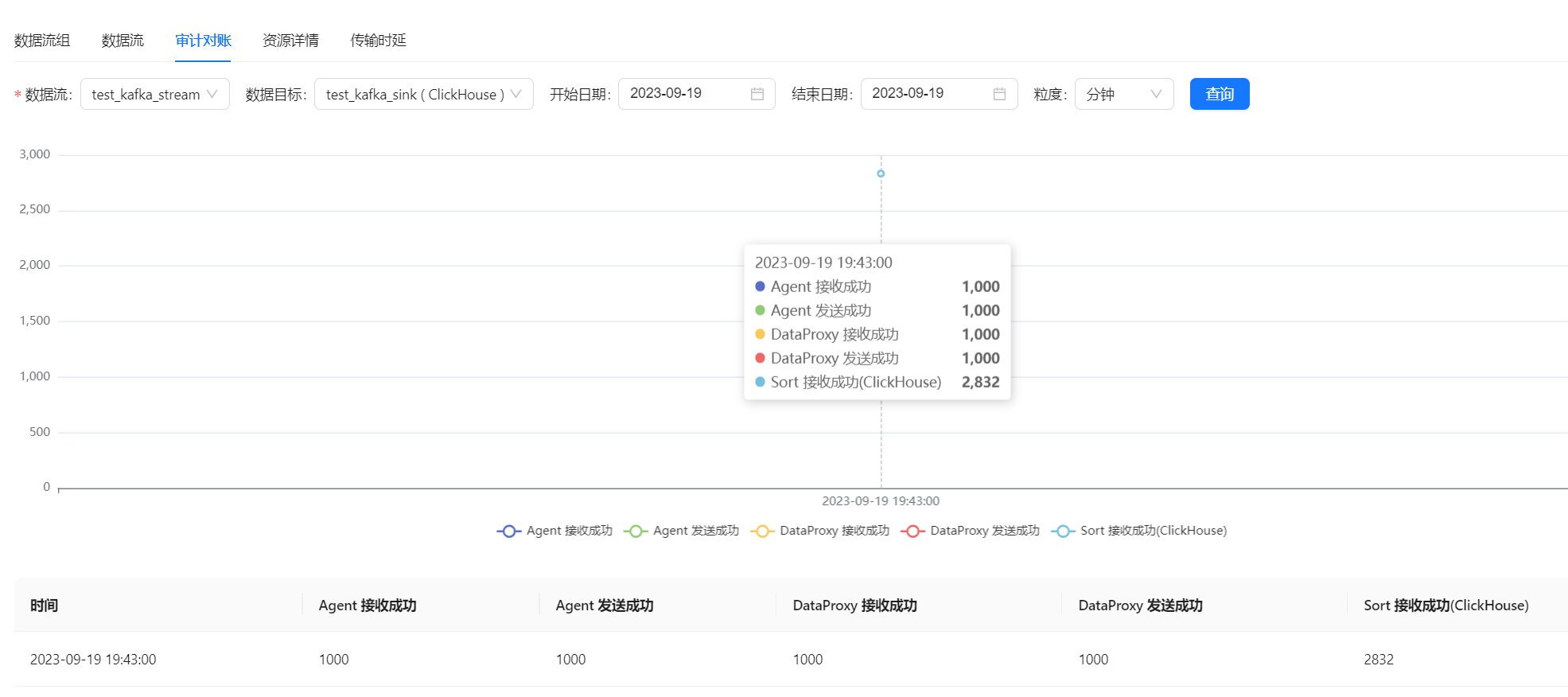
Task: Hide Sort 接收成功(ClickHouse) legend series
Action: (1138, 531)
